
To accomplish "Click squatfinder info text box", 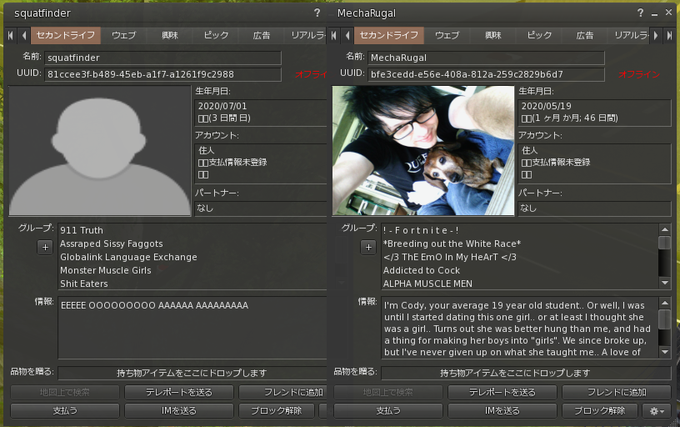I will tap(192, 328).
